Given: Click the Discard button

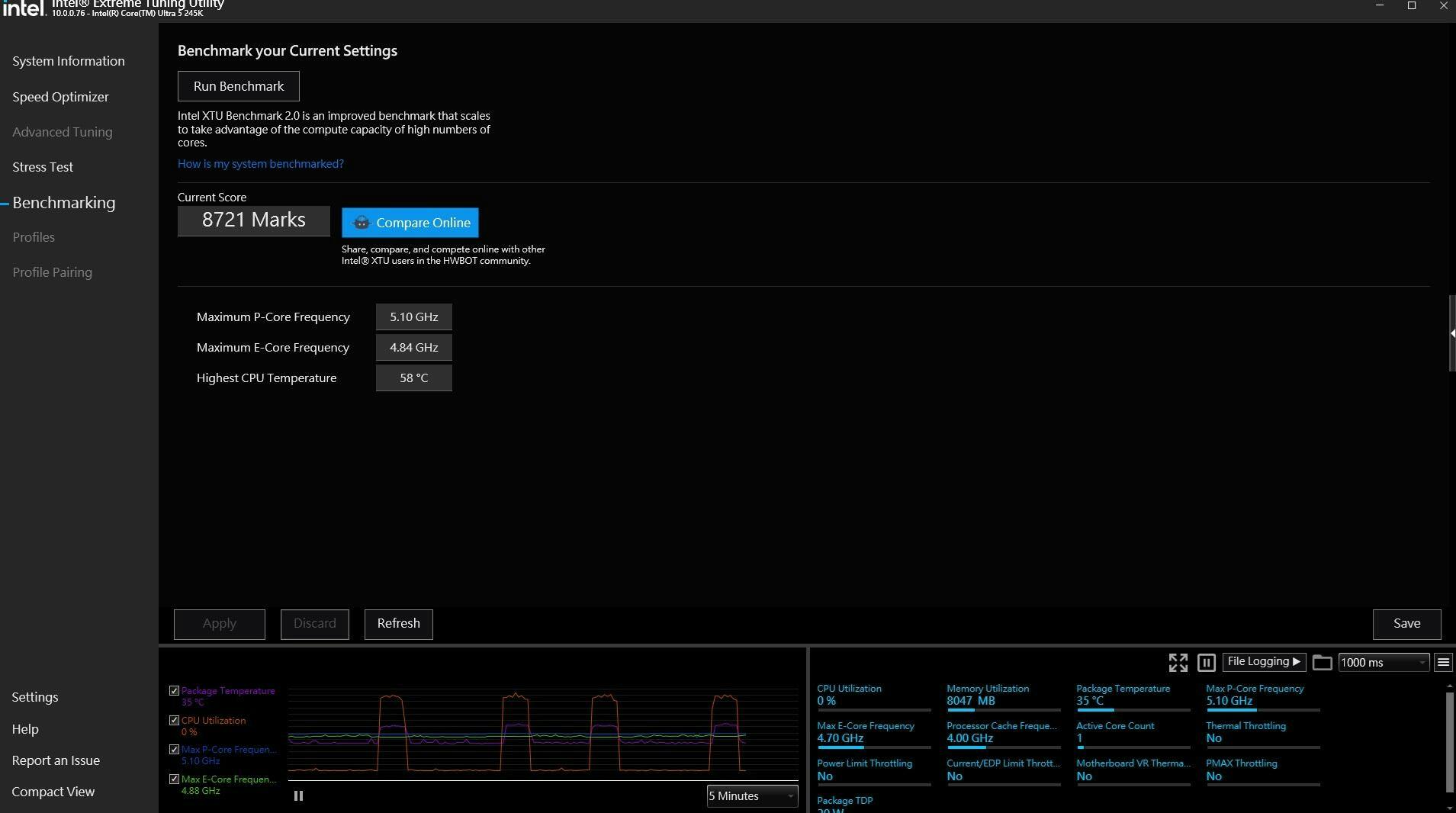Looking at the screenshot, I should click(x=315, y=624).
